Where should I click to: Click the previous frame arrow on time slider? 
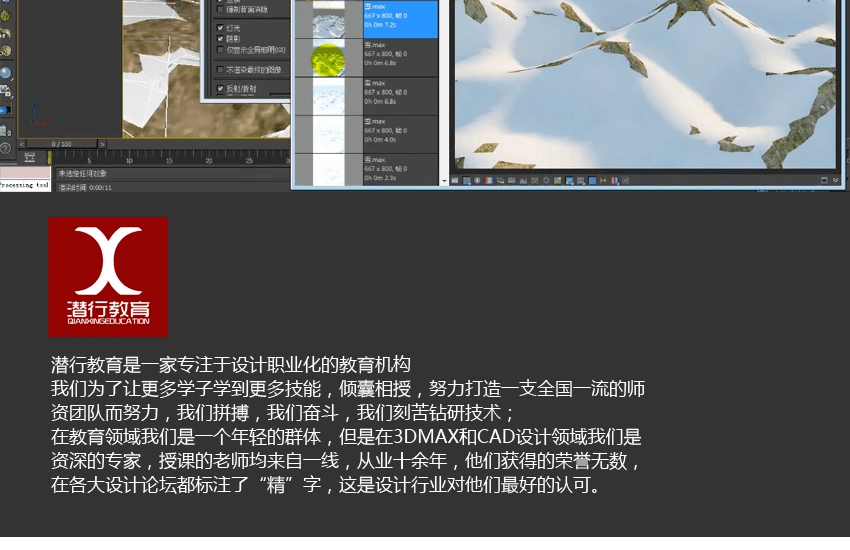[x=22, y=144]
